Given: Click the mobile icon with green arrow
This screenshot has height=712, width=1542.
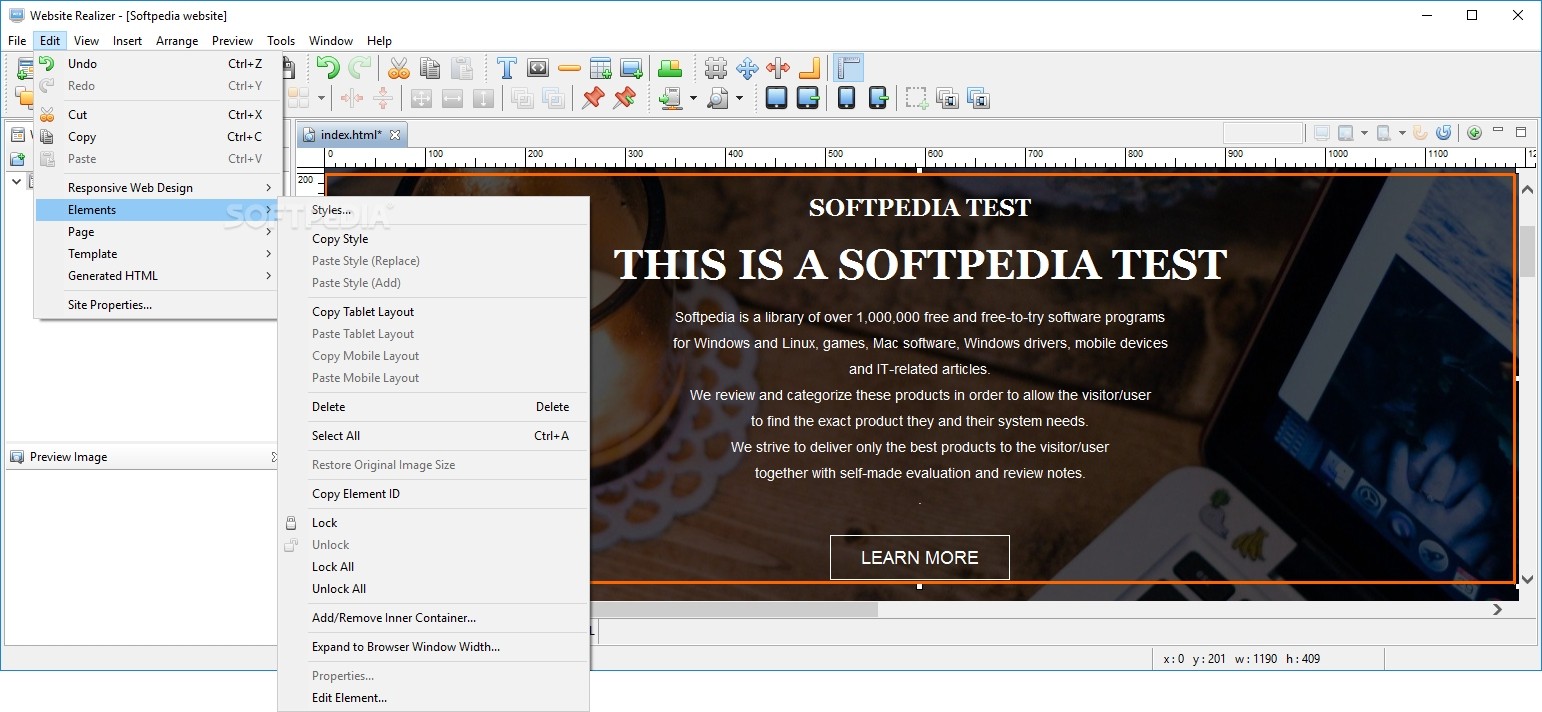Looking at the screenshot, I should click(x=878, y=98).
